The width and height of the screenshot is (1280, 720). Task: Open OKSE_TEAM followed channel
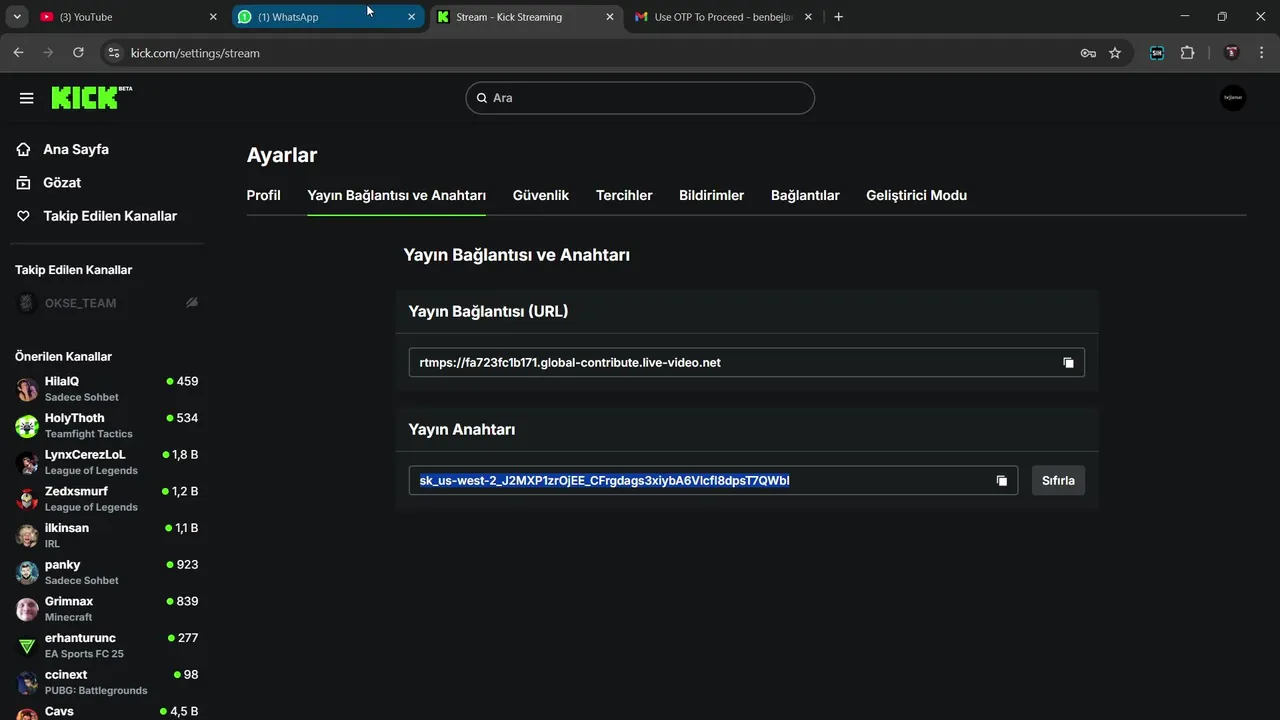point(80,303)
